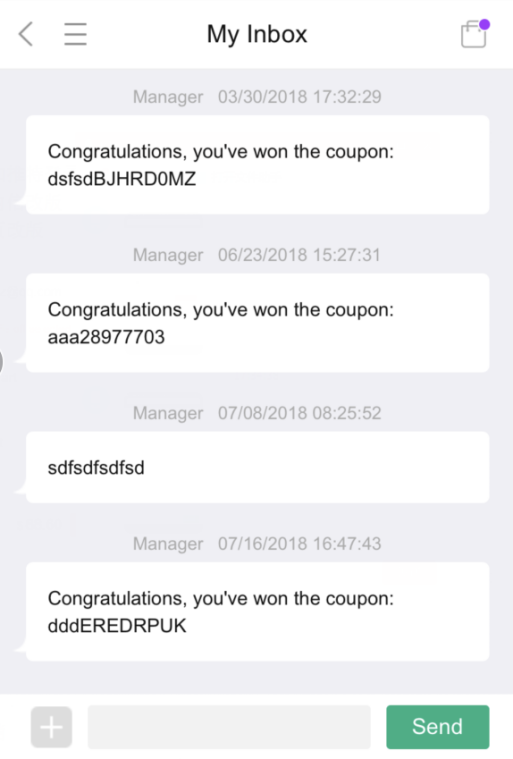Click the Manager label above last message

[168, 544]
